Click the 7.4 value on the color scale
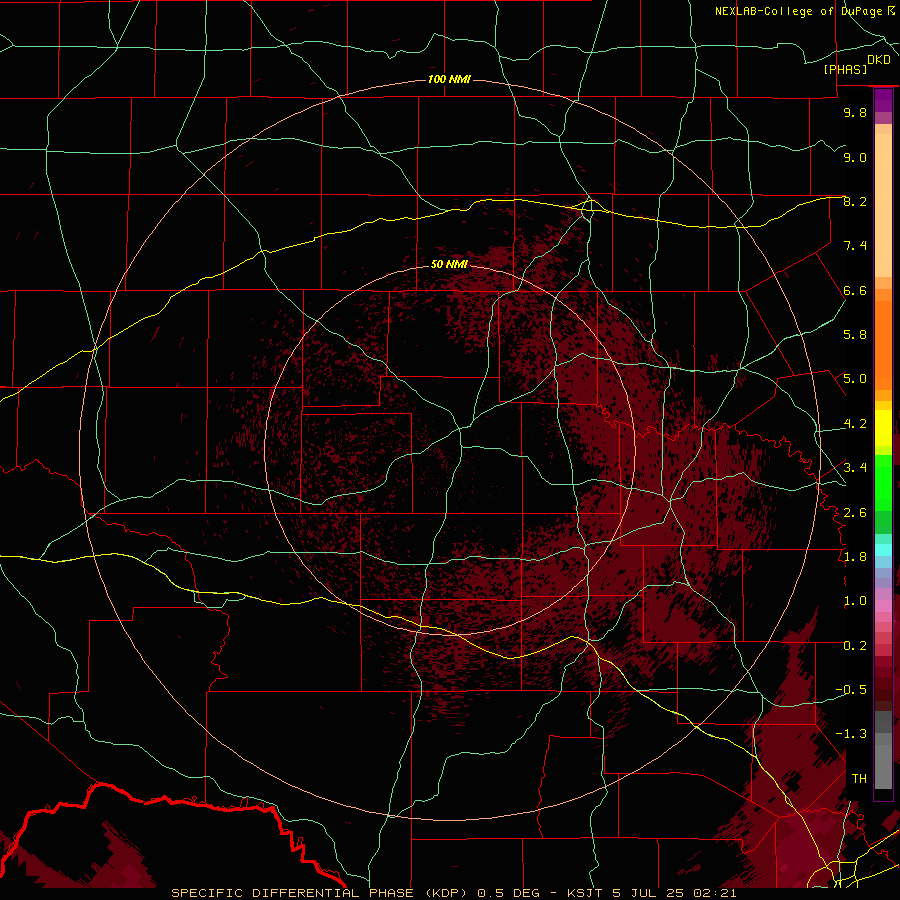This screenshot has height=900, width=900. (x=855, y=246)
